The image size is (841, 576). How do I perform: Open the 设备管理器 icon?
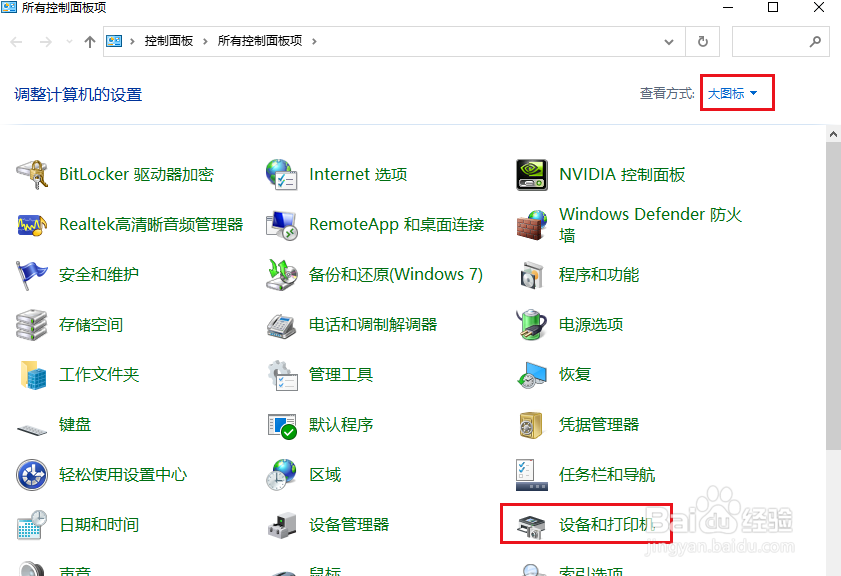[x=282, y=525]
